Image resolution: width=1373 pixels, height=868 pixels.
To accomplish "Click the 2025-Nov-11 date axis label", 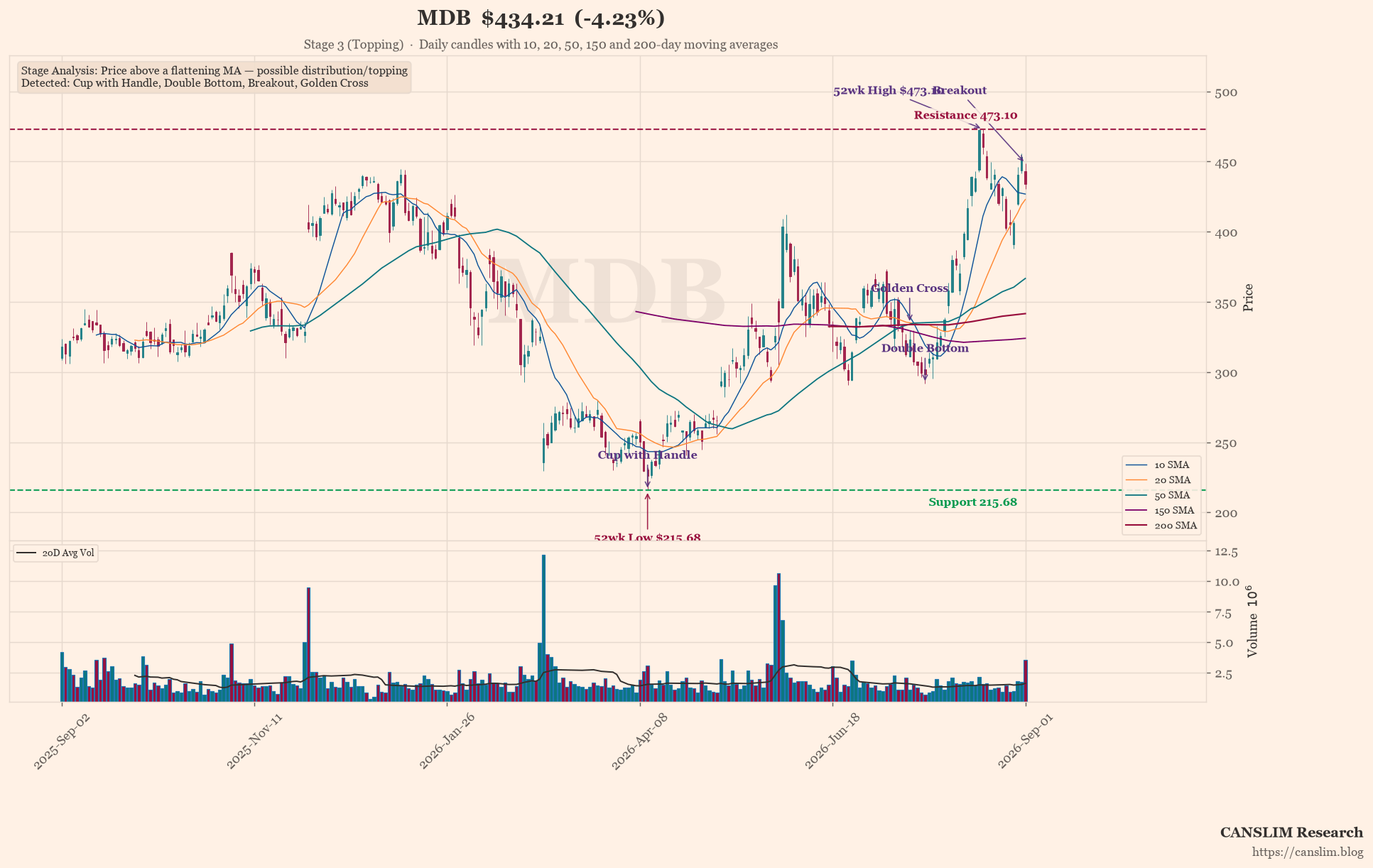I will [254, 741].
